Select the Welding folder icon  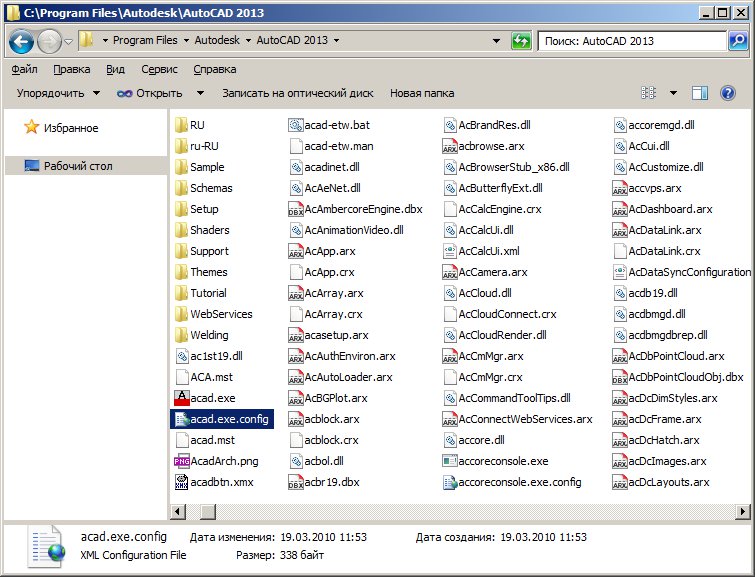tap(182, 335)
